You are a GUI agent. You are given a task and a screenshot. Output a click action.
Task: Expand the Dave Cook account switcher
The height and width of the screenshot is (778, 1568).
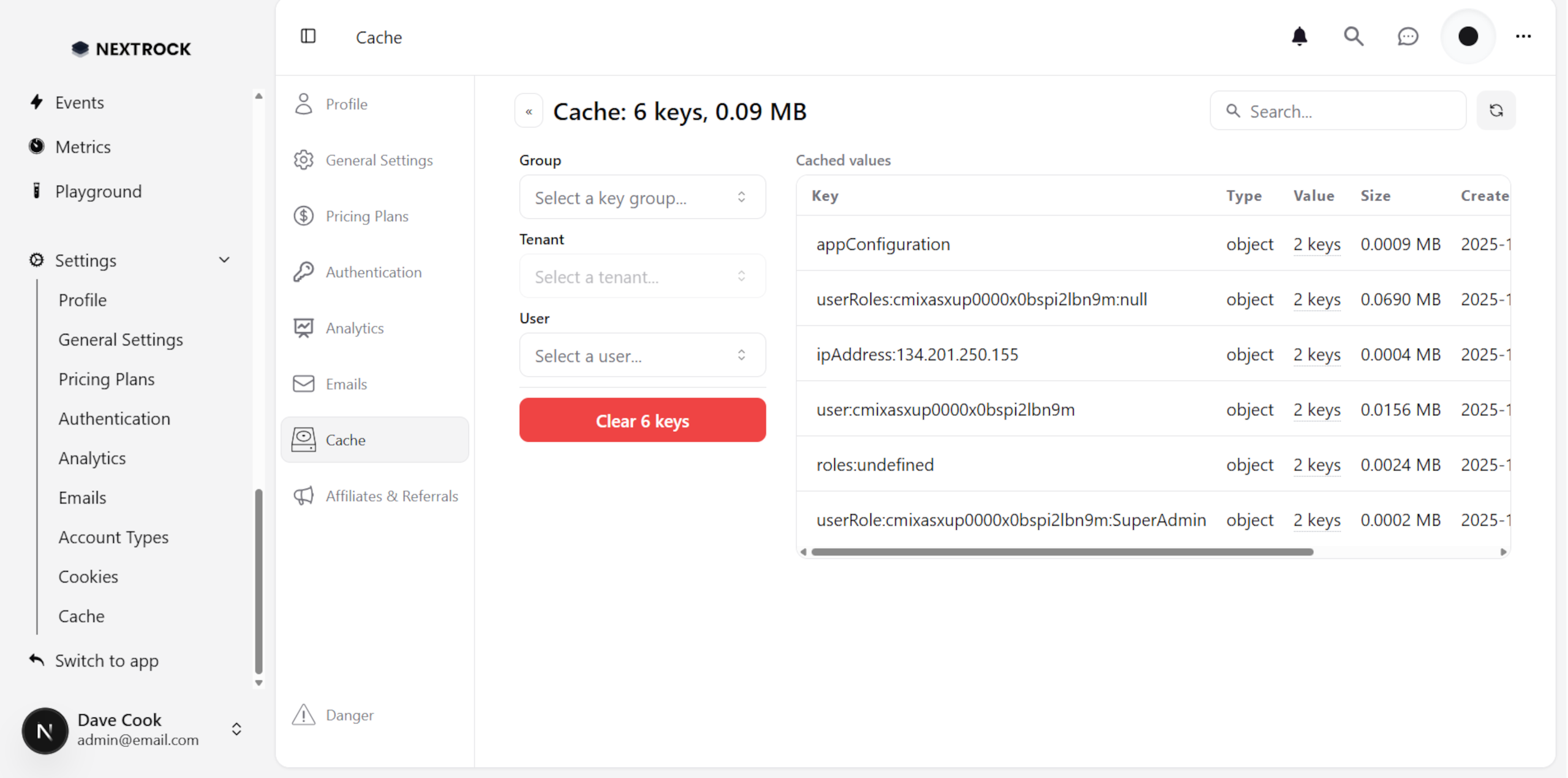click(236, 729)
